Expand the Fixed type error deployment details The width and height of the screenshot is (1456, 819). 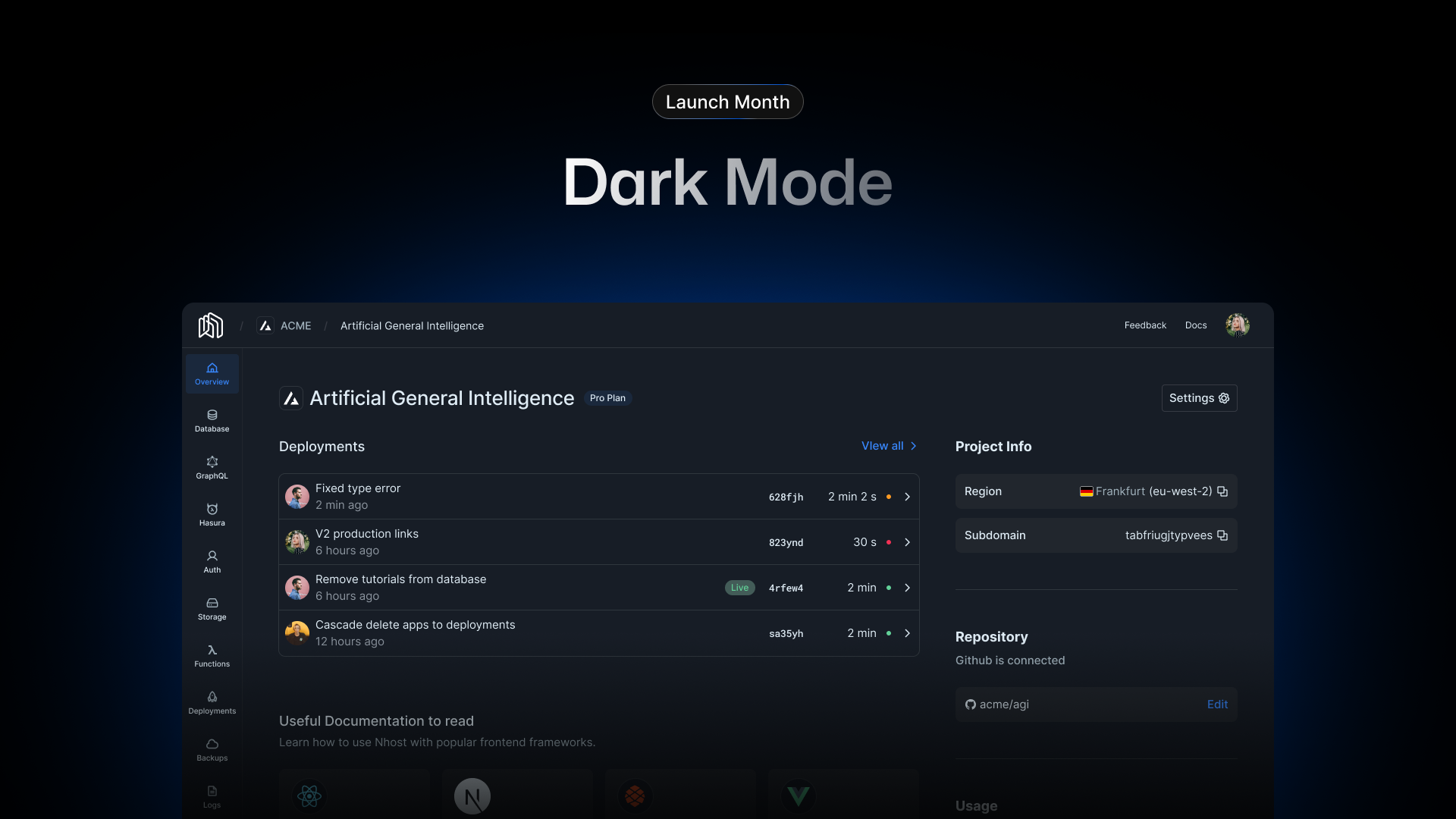[x=907, y=497]
